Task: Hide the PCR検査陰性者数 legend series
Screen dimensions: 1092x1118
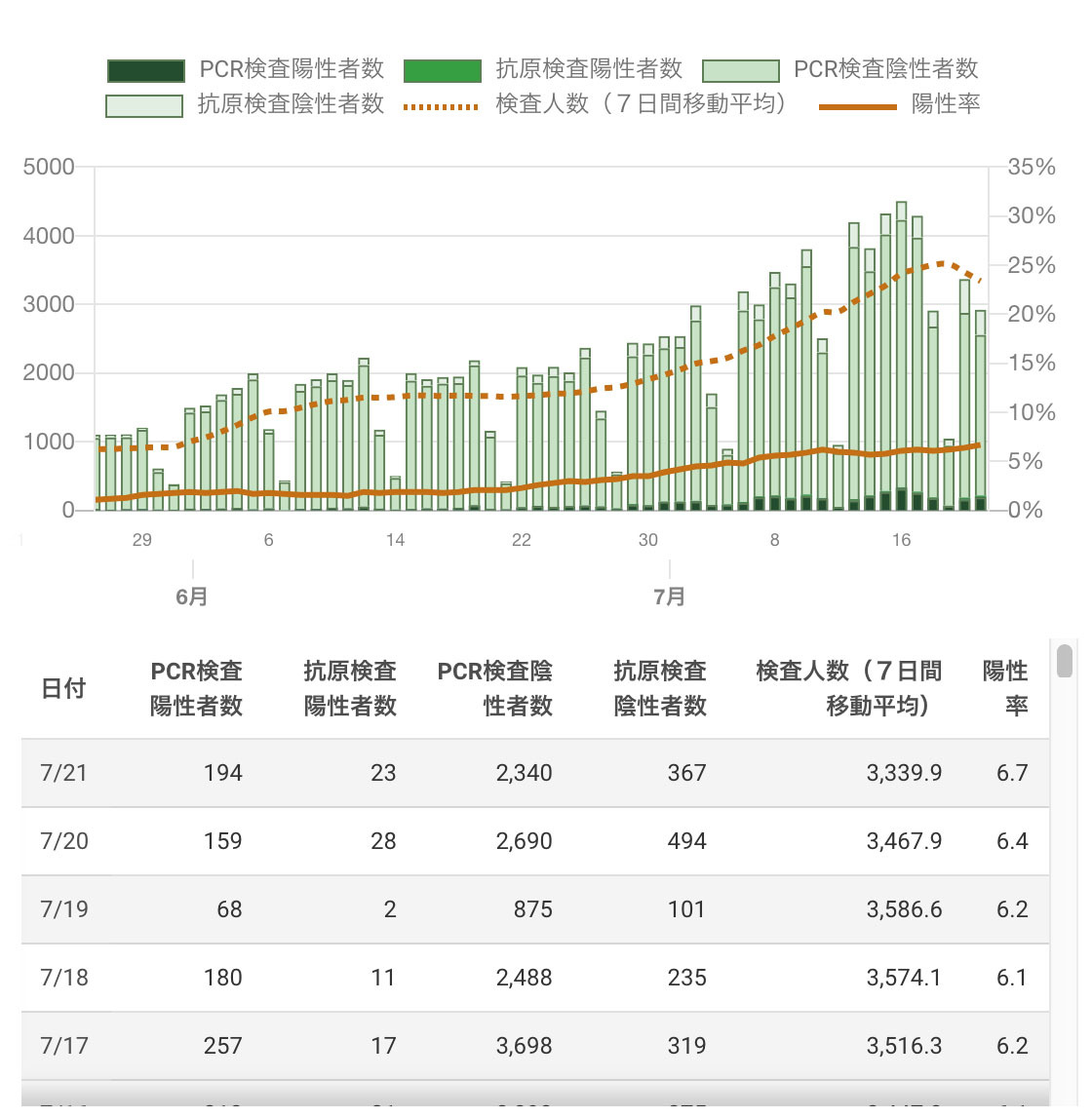Action: coord(741,70)
